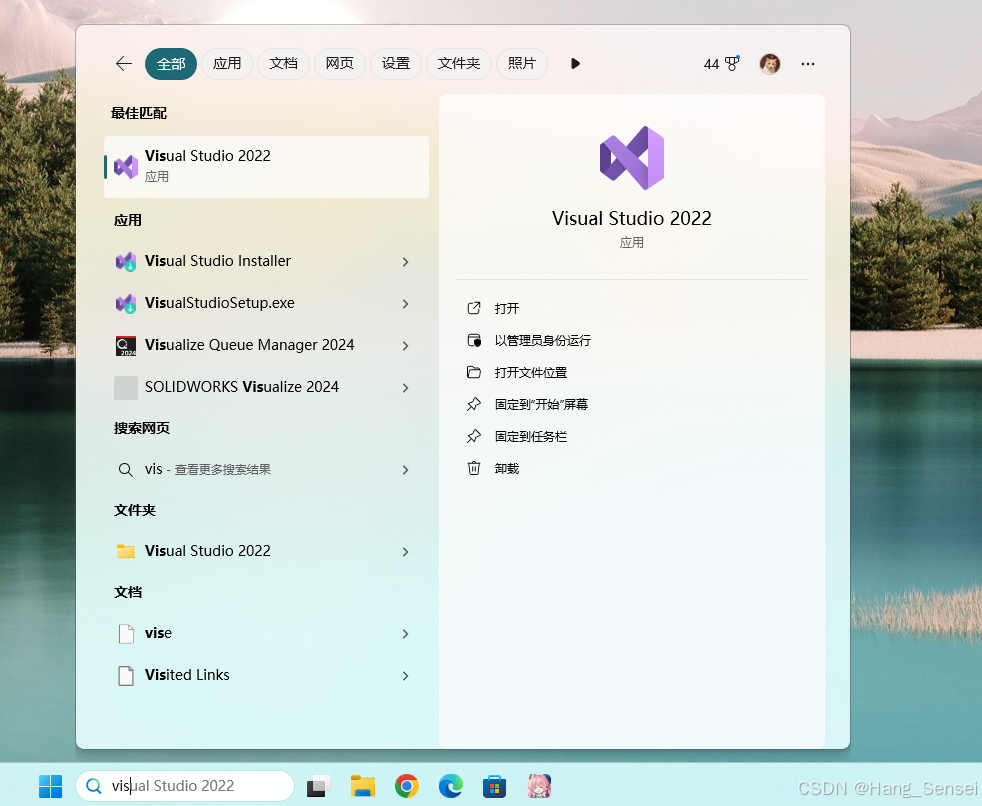Switch to the 设置 filter tab
Screen dimensions: 982x806
[396, 64]
